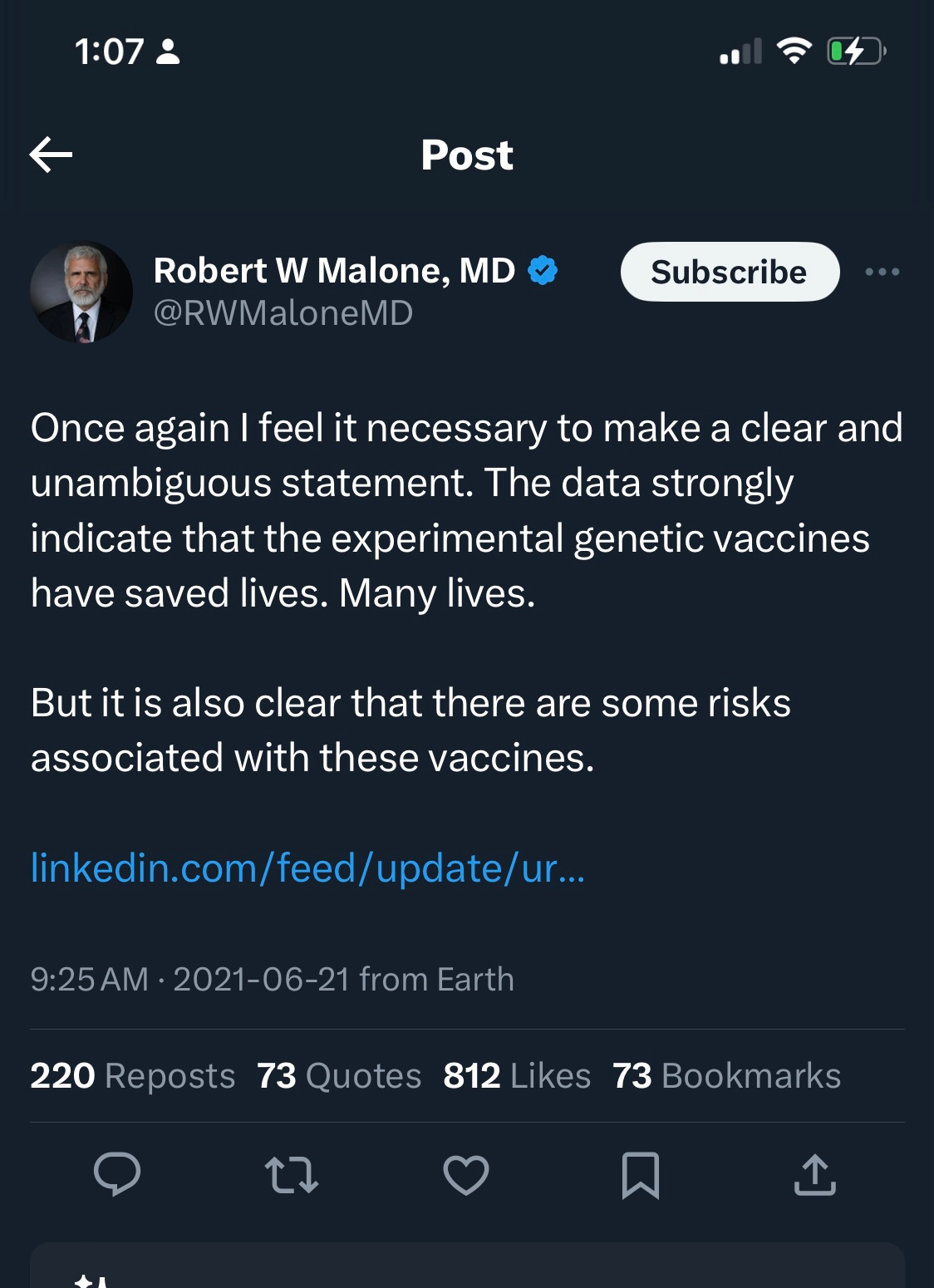Open the 73 Bookmarks count

click(726, 1076)
